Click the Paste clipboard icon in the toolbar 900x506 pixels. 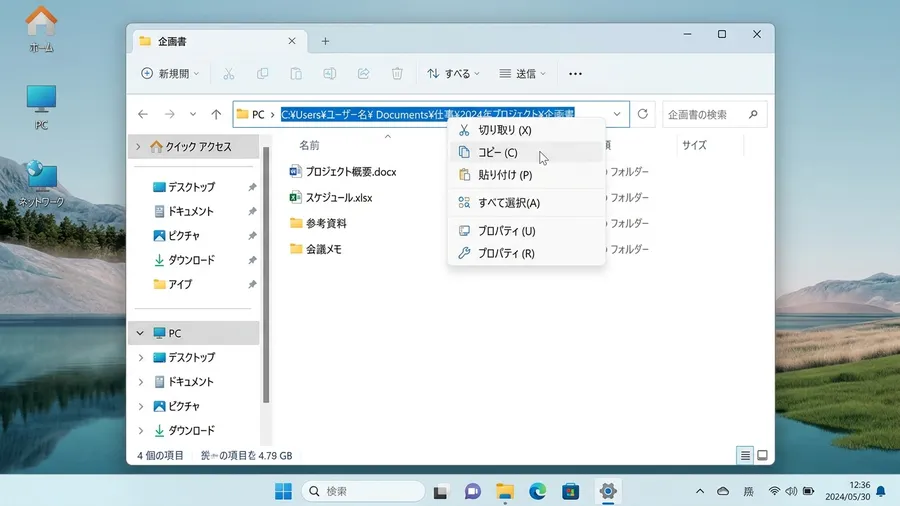coord(296,73)
